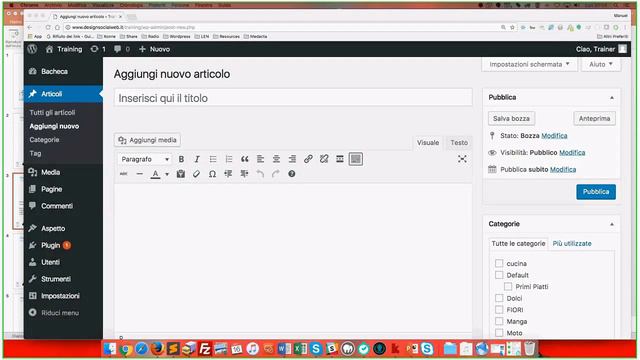Image resolution: width=640 pixels, height=360 pixels.
Task: Toggle bold formatting in the editor toolbar
Action: (181, 159)
